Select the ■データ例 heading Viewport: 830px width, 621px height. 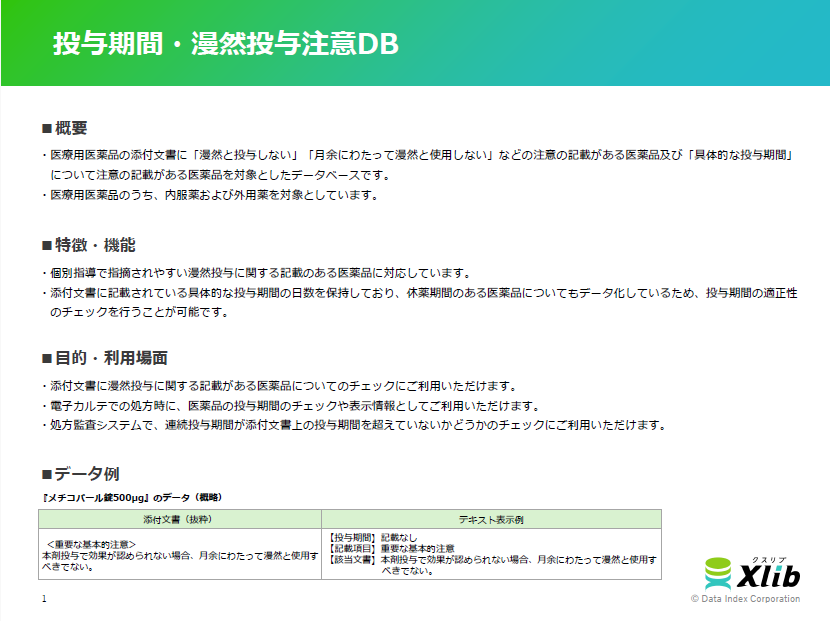tap(80, 473)
